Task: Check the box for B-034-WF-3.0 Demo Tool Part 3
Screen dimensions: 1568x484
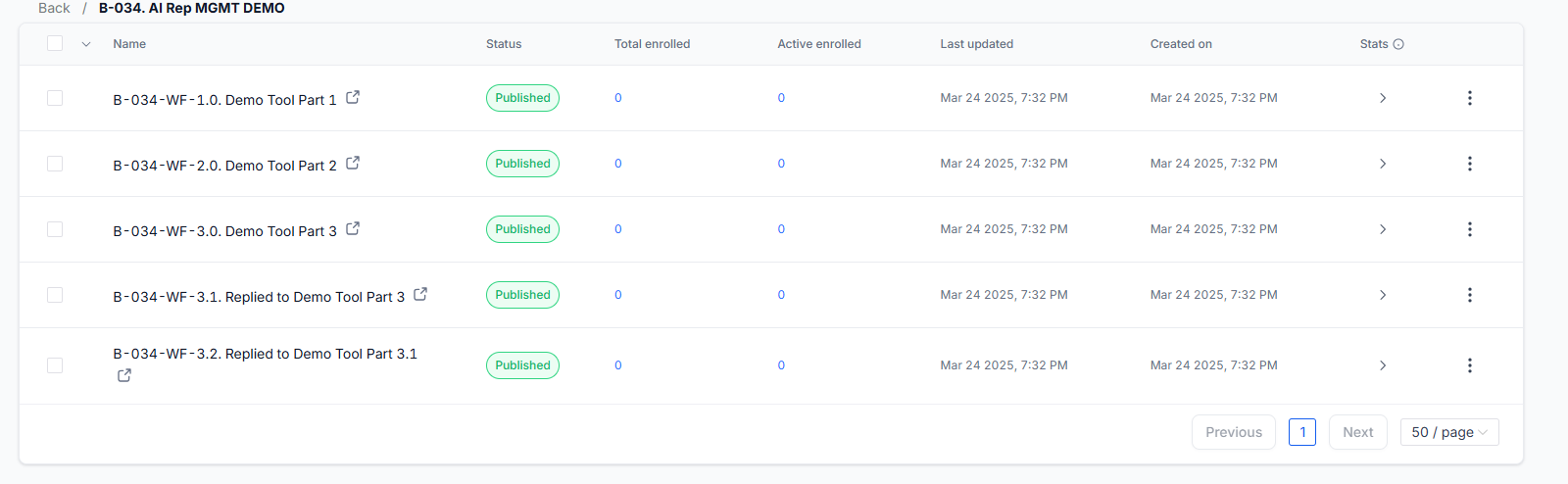Action: 55,229
